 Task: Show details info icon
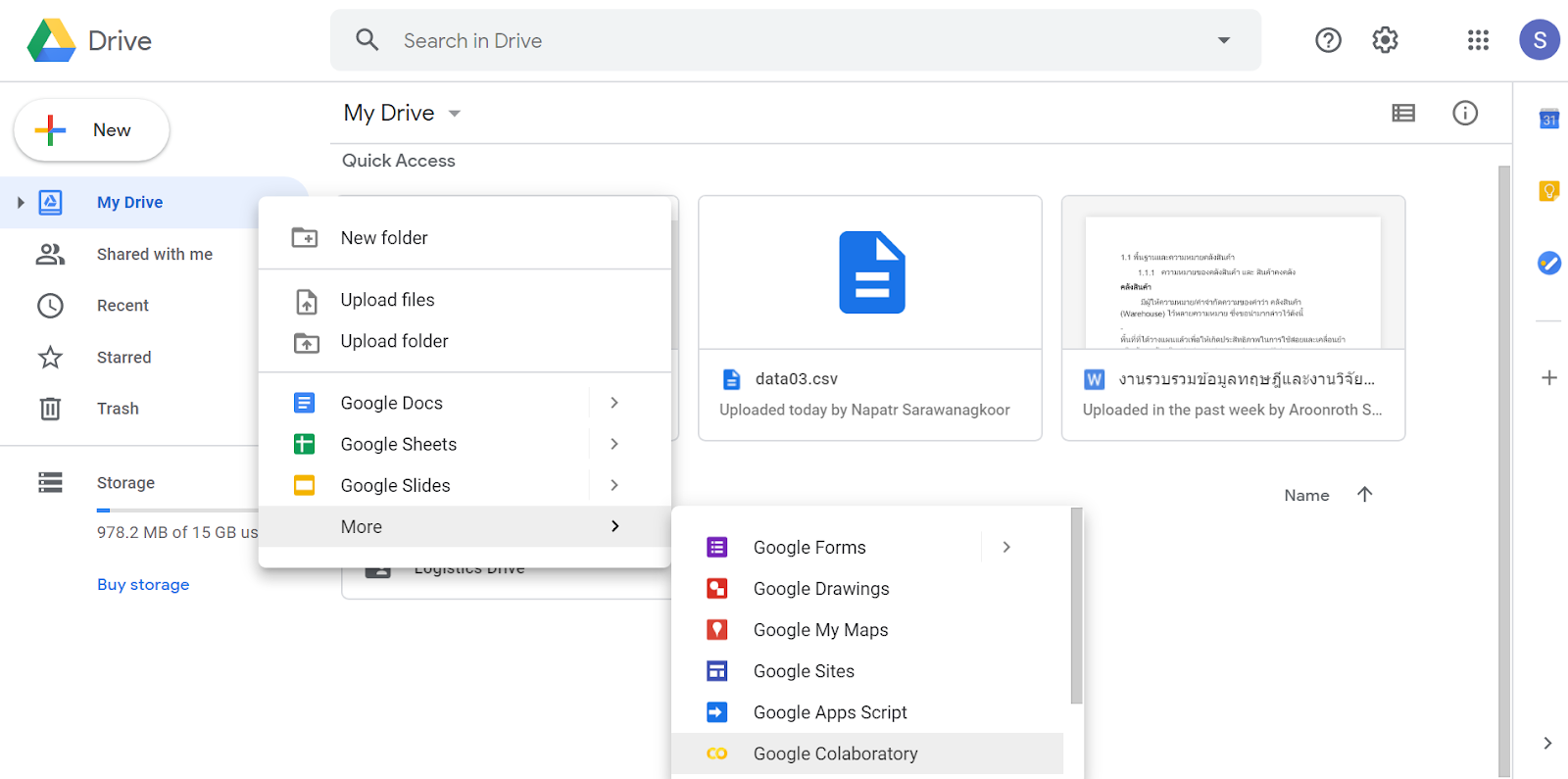tap(1465, 114)
